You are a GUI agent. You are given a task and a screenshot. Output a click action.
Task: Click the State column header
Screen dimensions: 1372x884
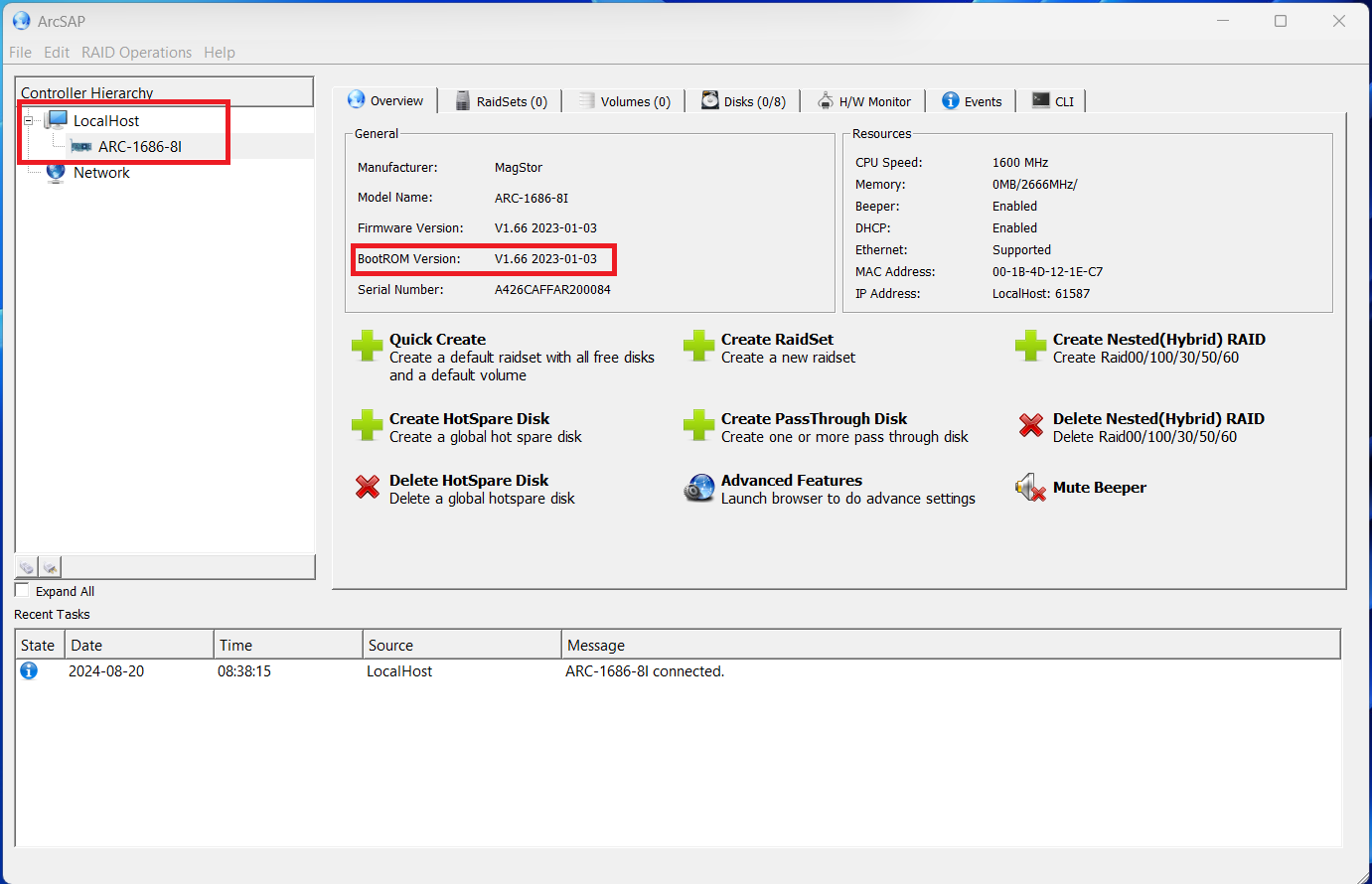pos(40,645)
